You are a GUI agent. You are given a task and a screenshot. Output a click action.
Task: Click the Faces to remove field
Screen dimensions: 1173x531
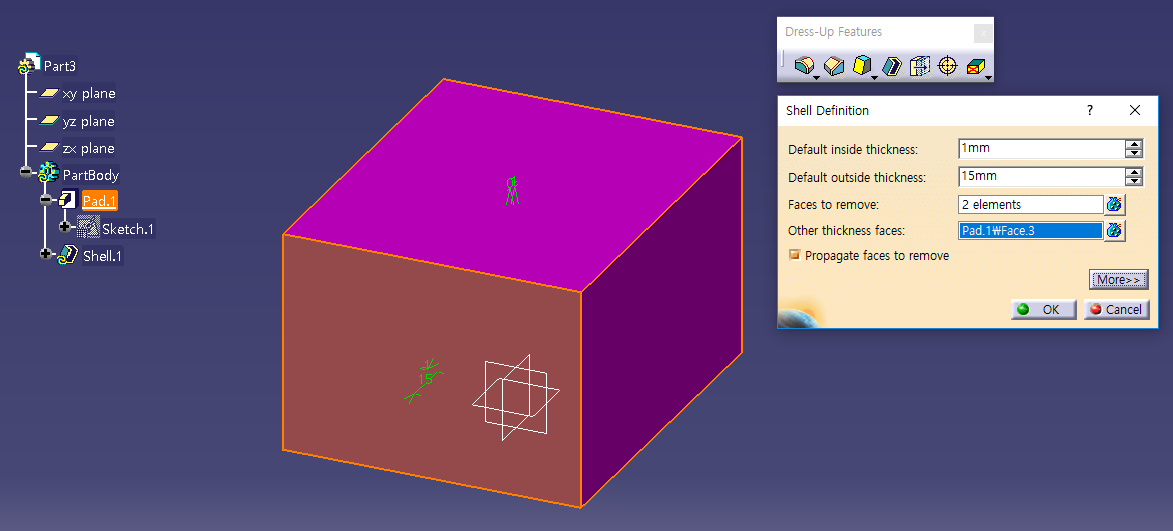click(1030, 204)
